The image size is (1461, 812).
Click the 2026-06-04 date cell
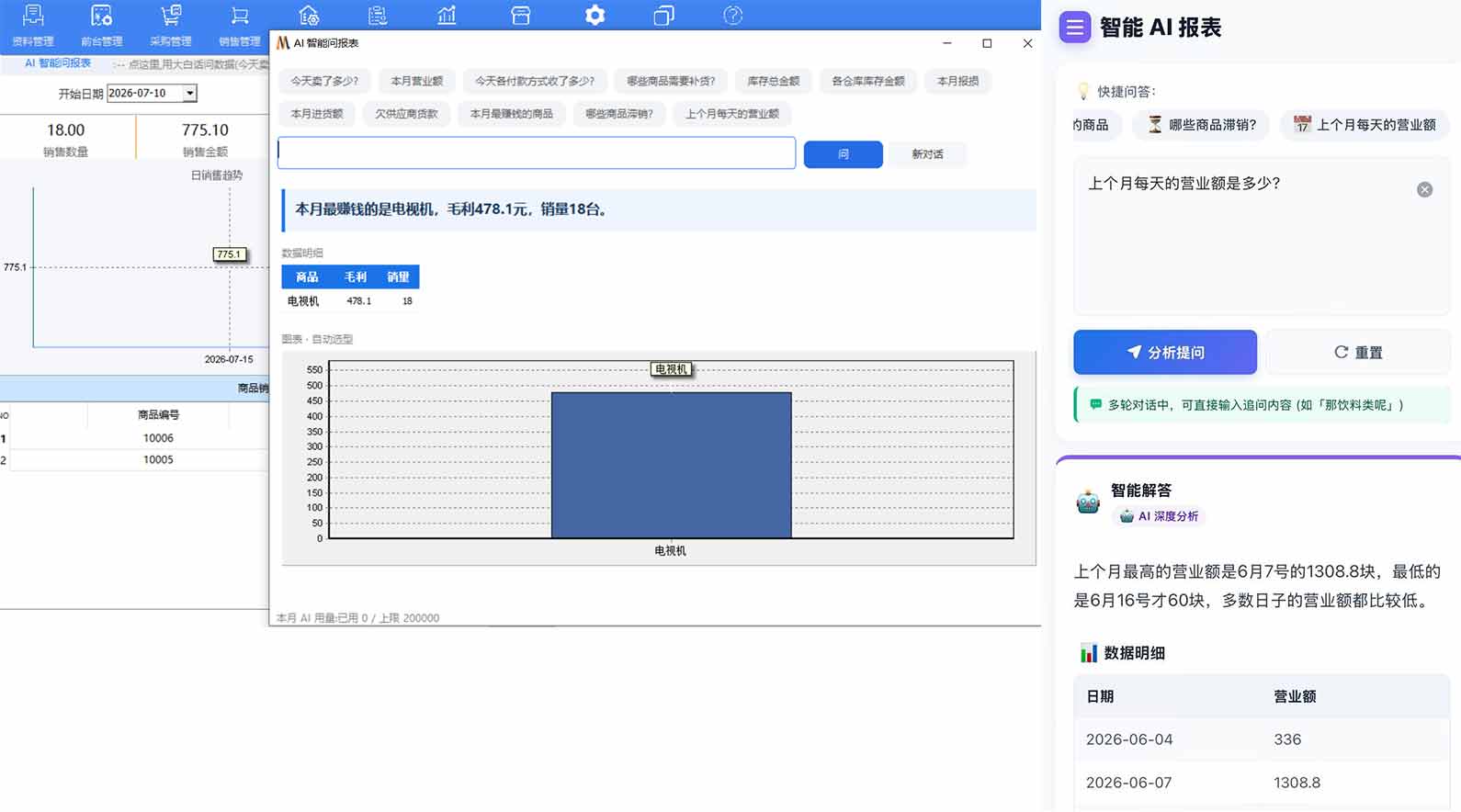pyautogui.click(x=1129, y=739)
